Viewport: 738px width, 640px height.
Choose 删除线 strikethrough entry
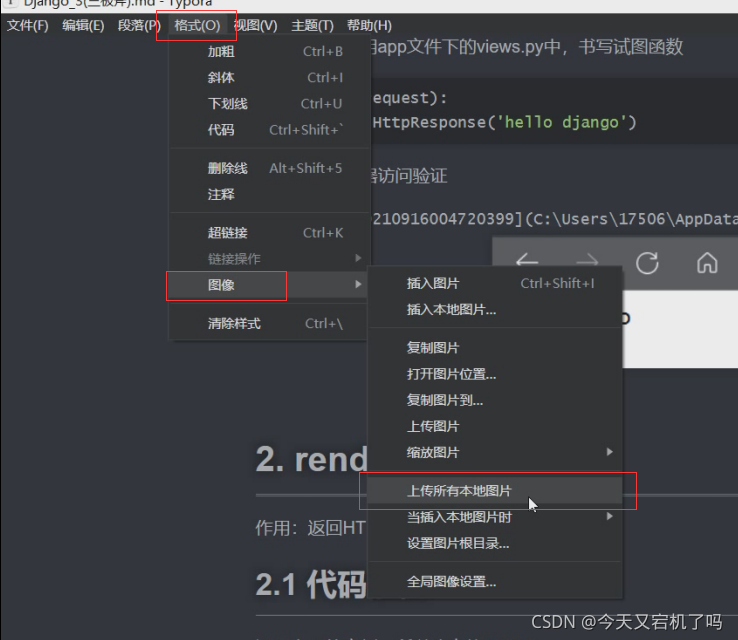(227, 168)
